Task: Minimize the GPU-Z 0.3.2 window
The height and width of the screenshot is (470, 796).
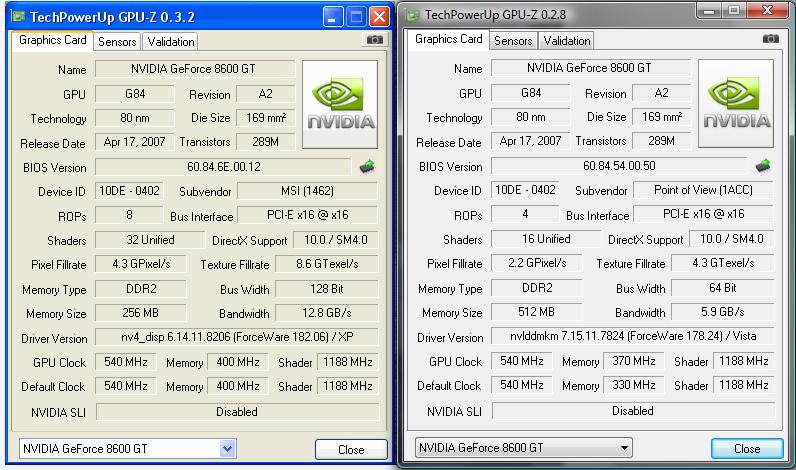Action: click(333, 18)
